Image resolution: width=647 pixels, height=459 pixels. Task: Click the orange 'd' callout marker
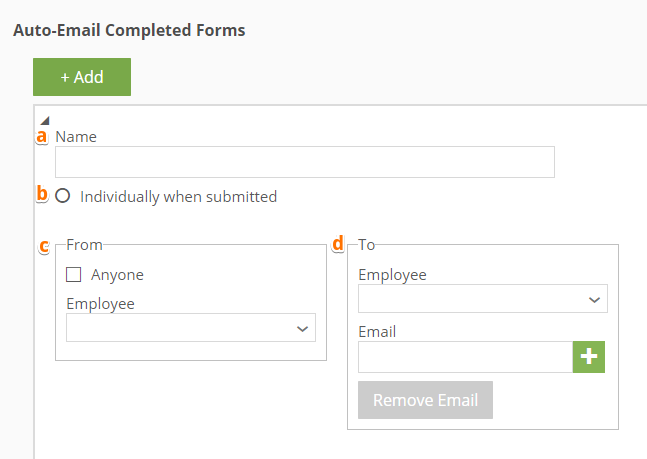(338, 243)
